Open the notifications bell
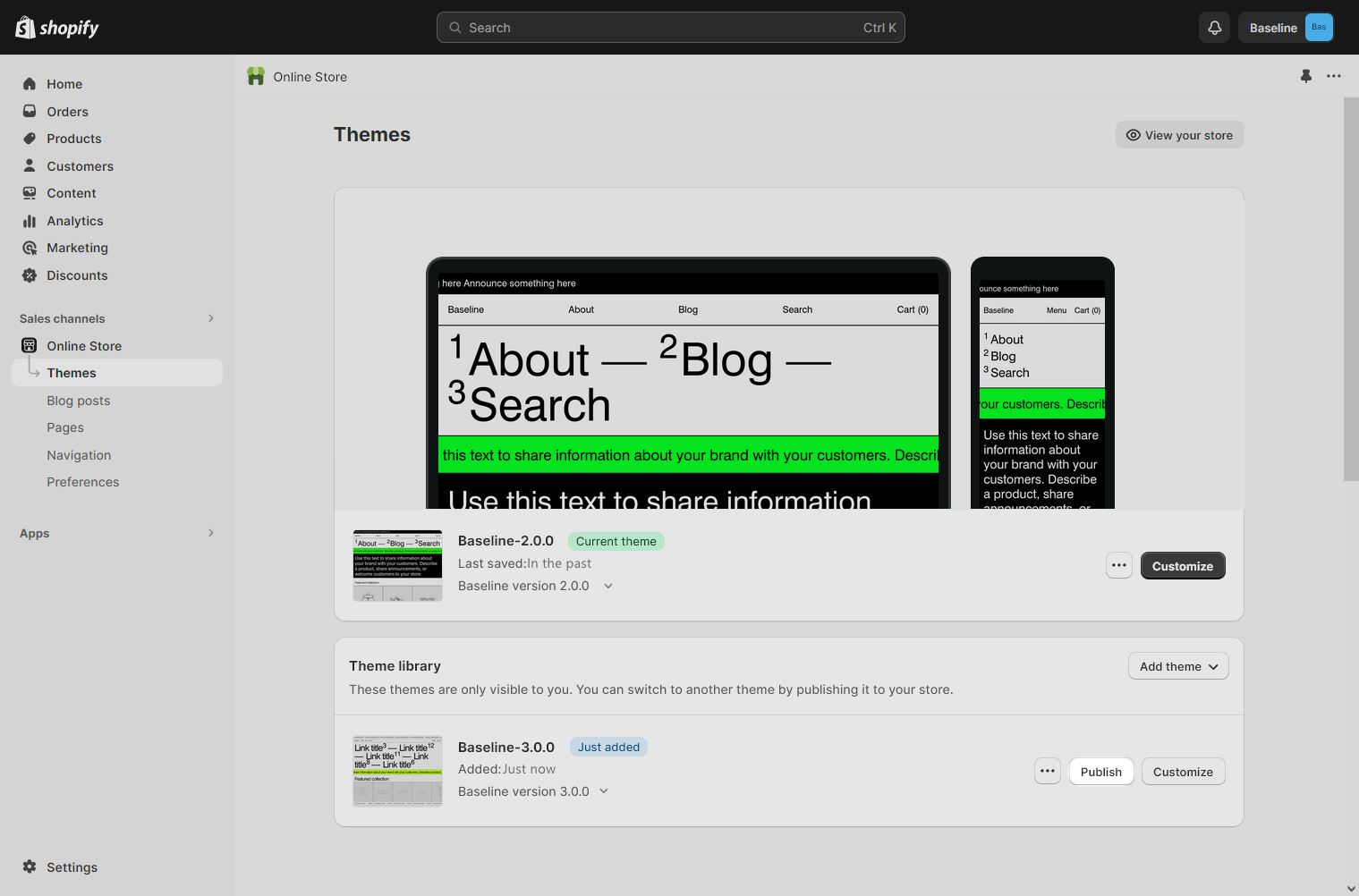The width and height of the screenshot is (1359, 896). (x=1214, y=27)
